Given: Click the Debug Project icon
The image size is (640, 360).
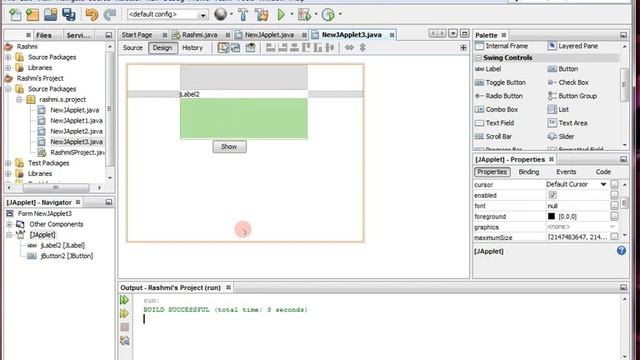Looking at the screenshot, I should pyautogui.click(x=304, y=15).
